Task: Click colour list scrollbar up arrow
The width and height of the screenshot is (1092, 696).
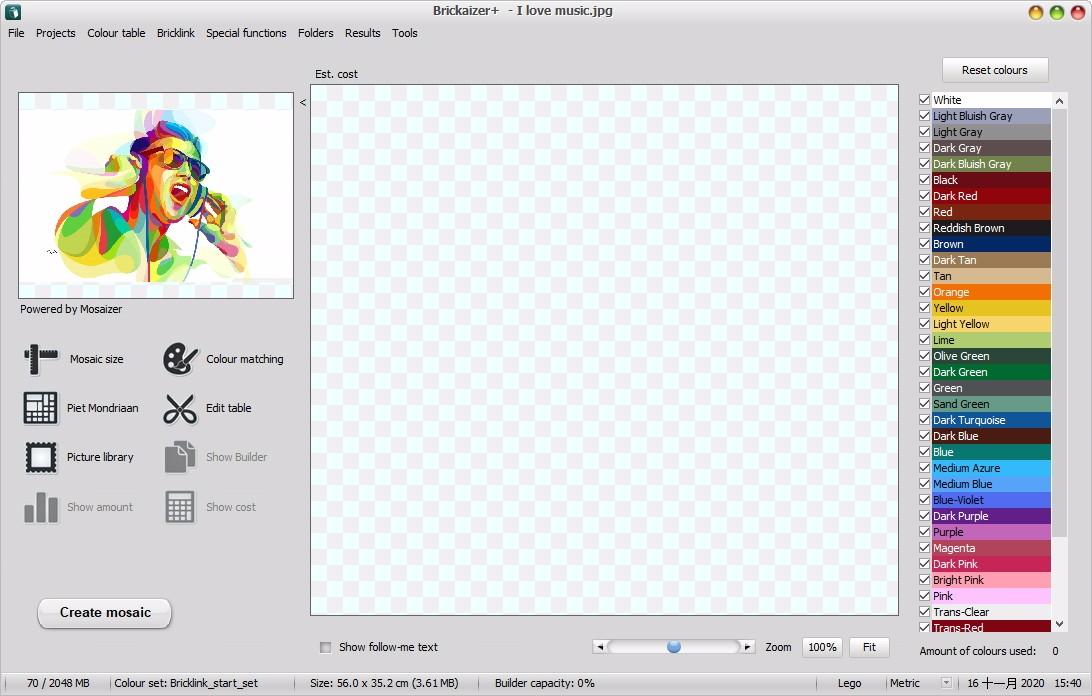Action: point(1059,101)
